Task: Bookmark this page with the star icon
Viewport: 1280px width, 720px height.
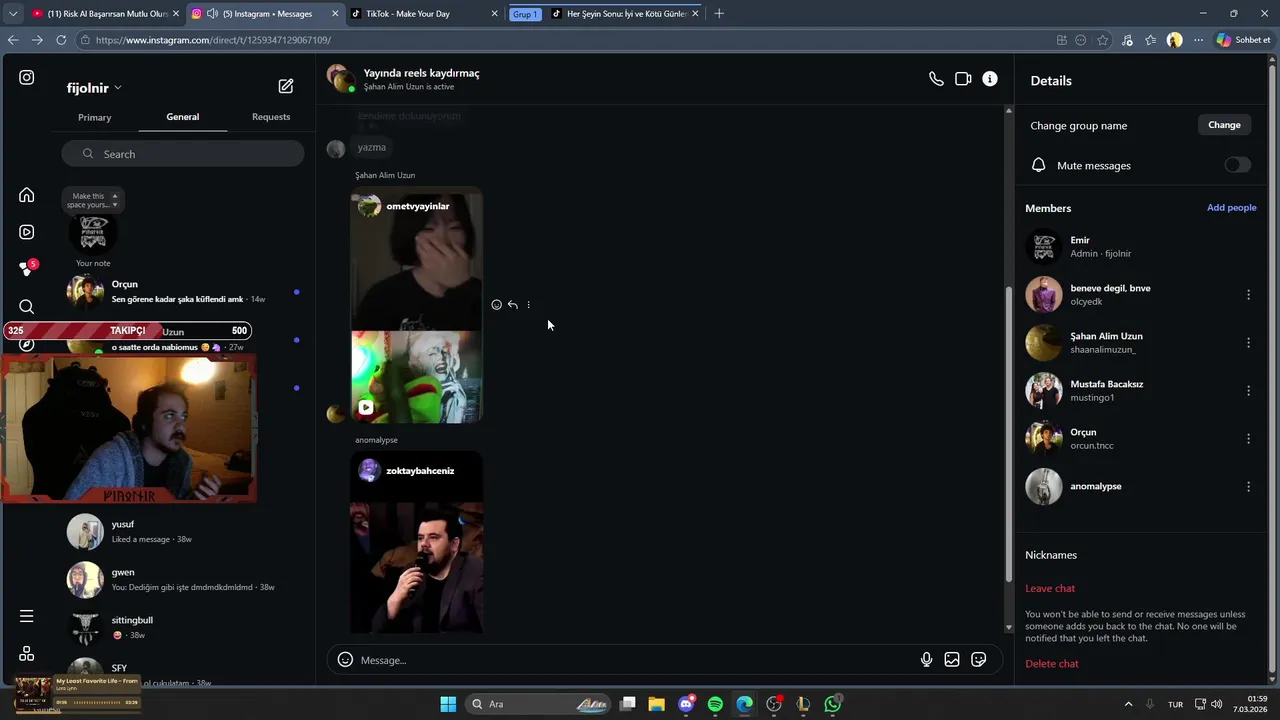Action: pos(1103,40)
